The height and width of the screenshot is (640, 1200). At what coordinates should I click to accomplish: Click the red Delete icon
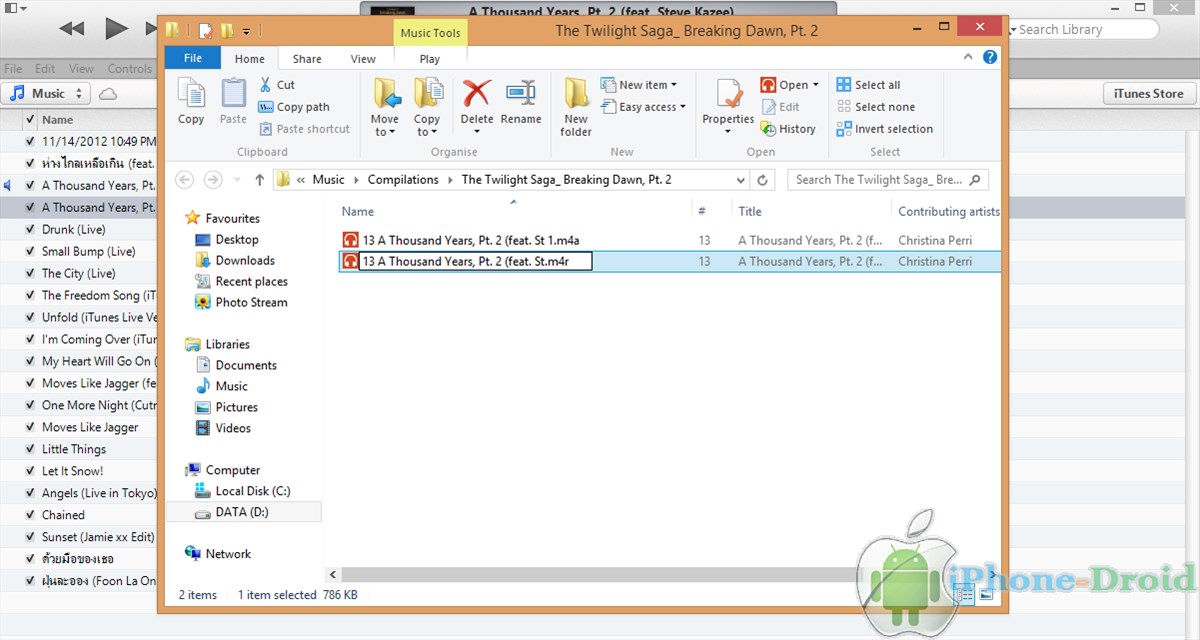(x=477, y=95)
